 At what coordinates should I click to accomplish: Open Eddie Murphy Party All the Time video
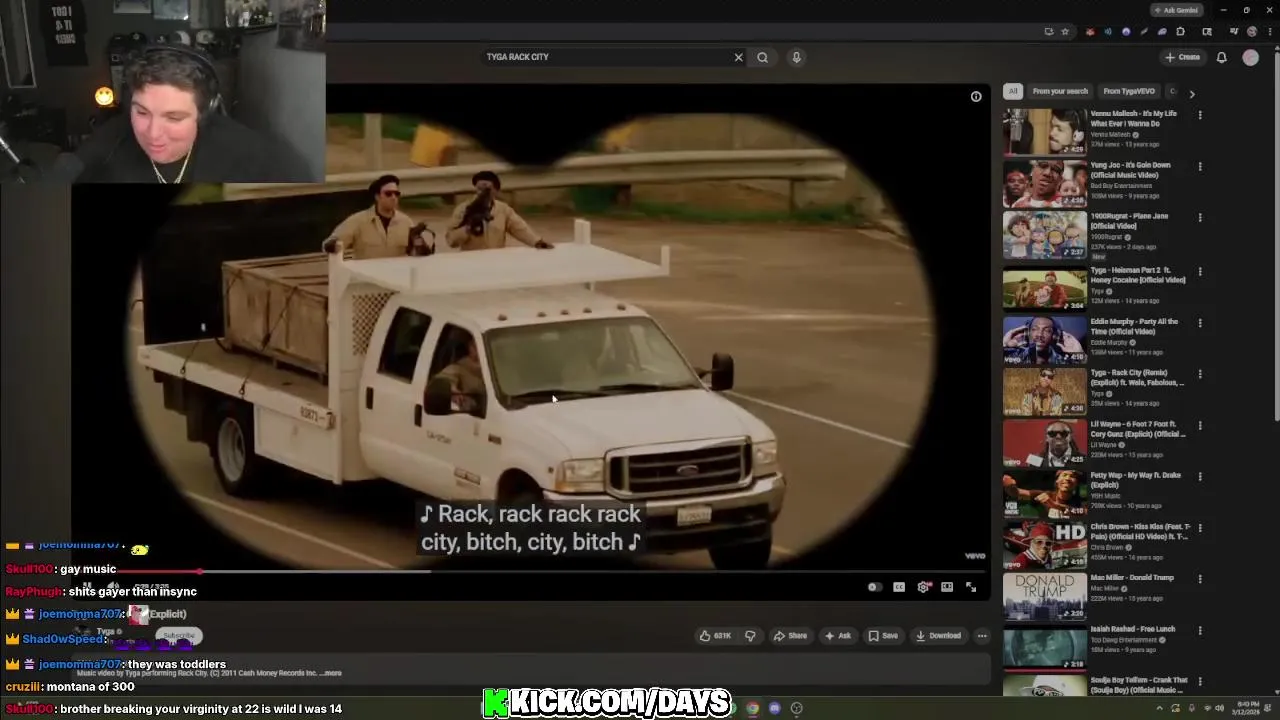[1045, 339]
